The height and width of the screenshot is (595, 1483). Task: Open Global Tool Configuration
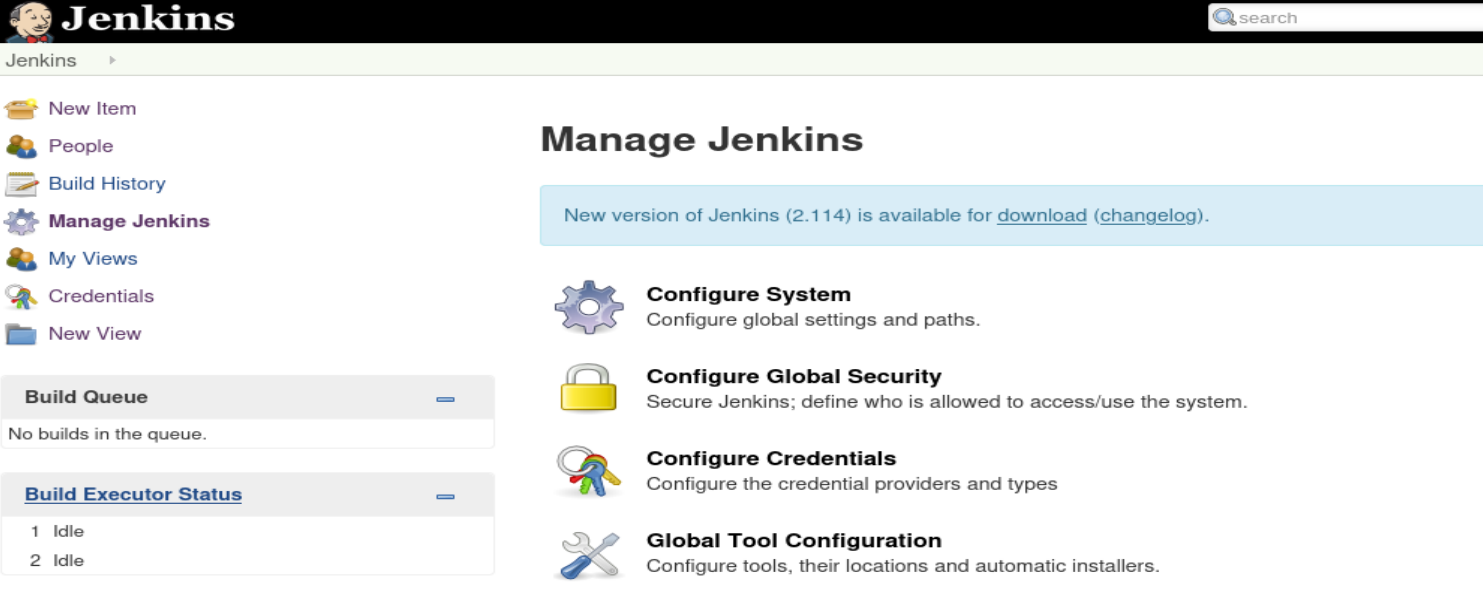[794, 540]
